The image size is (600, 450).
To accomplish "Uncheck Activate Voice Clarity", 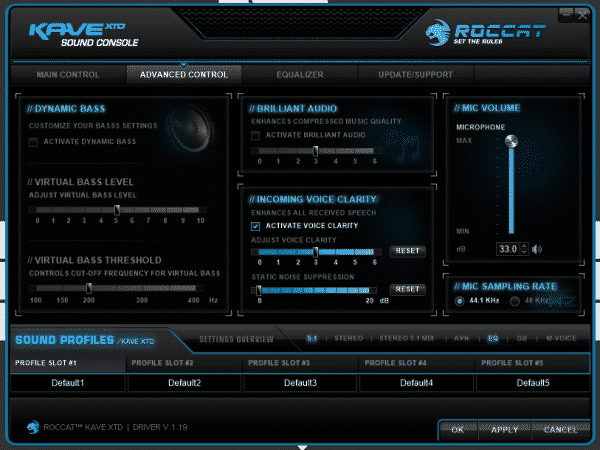I will tap(255, 226).
